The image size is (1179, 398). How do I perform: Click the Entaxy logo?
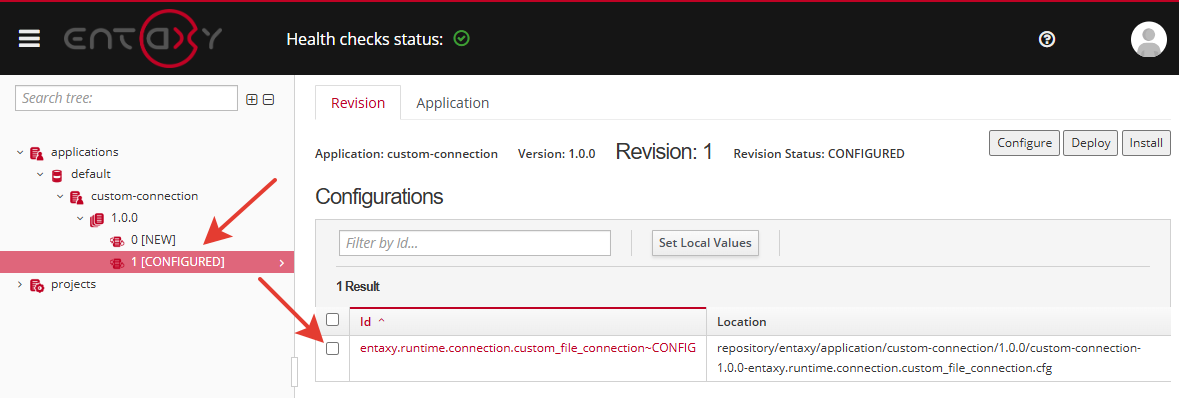143,39
